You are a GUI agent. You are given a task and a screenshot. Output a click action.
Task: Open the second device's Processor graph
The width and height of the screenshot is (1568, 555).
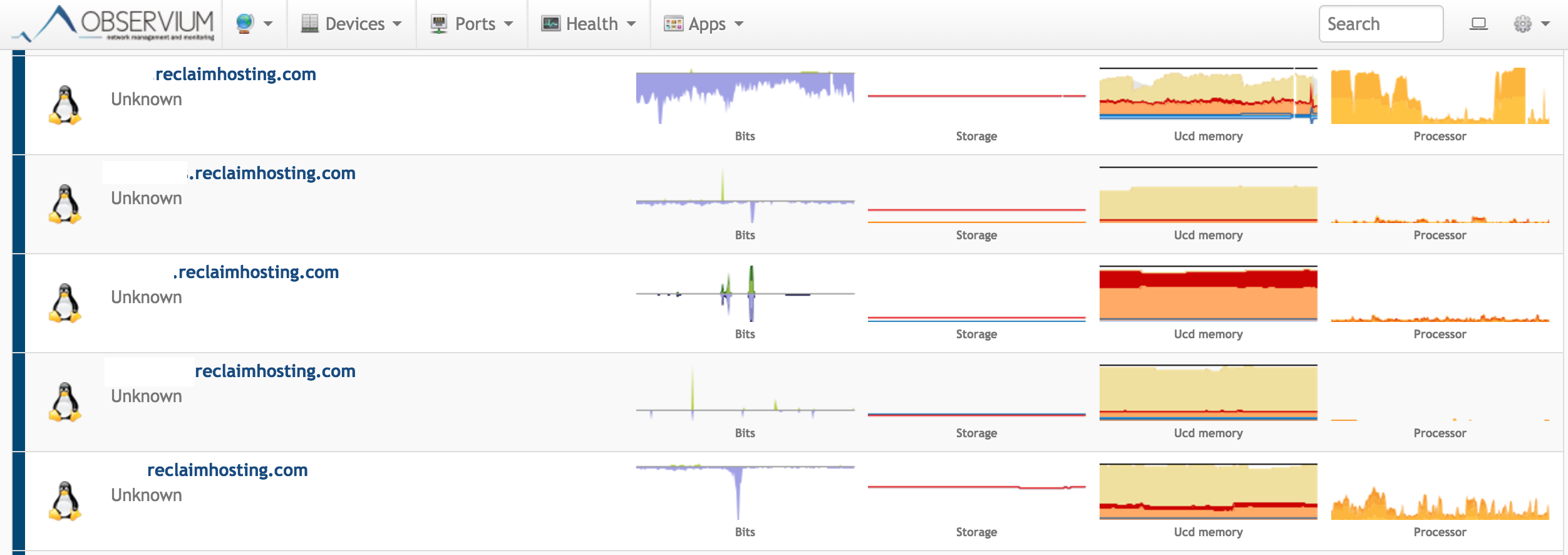(x=1440, y=195)
